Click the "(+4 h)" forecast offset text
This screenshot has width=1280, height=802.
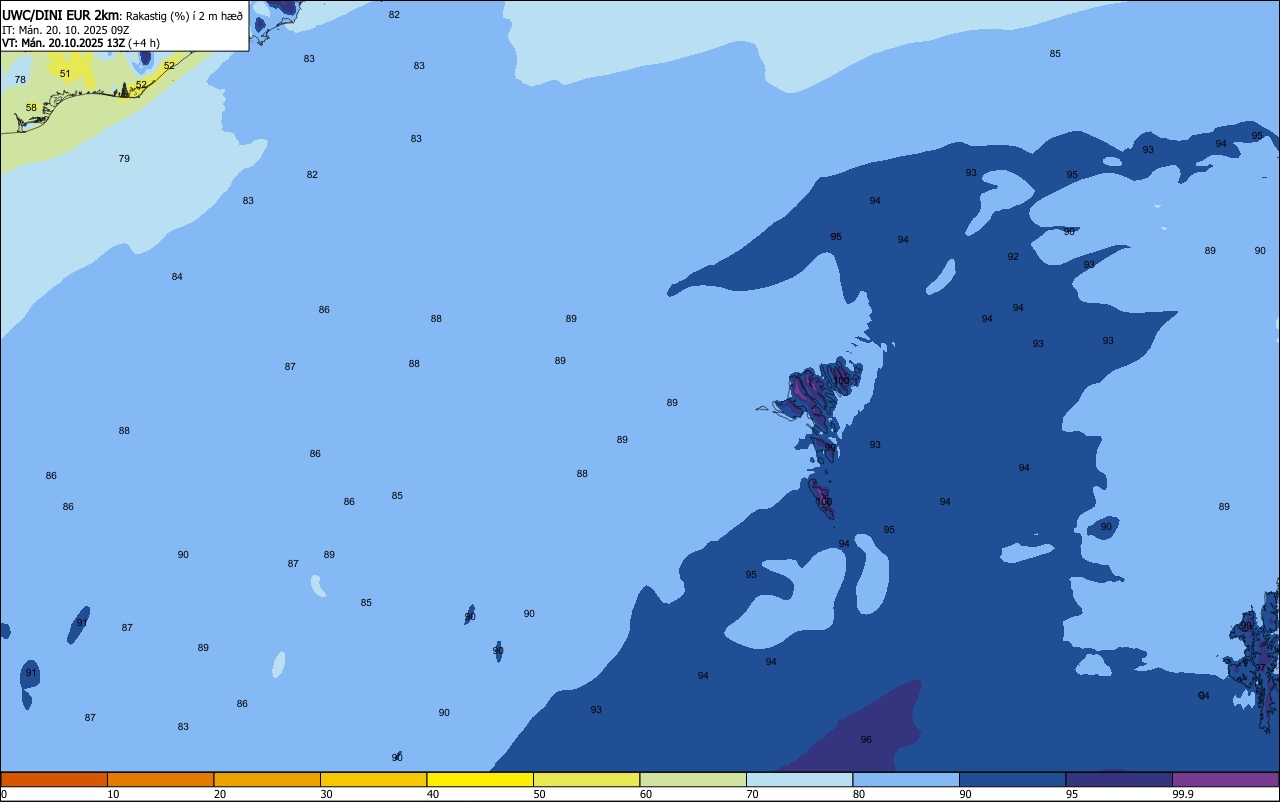coord(144,43)
